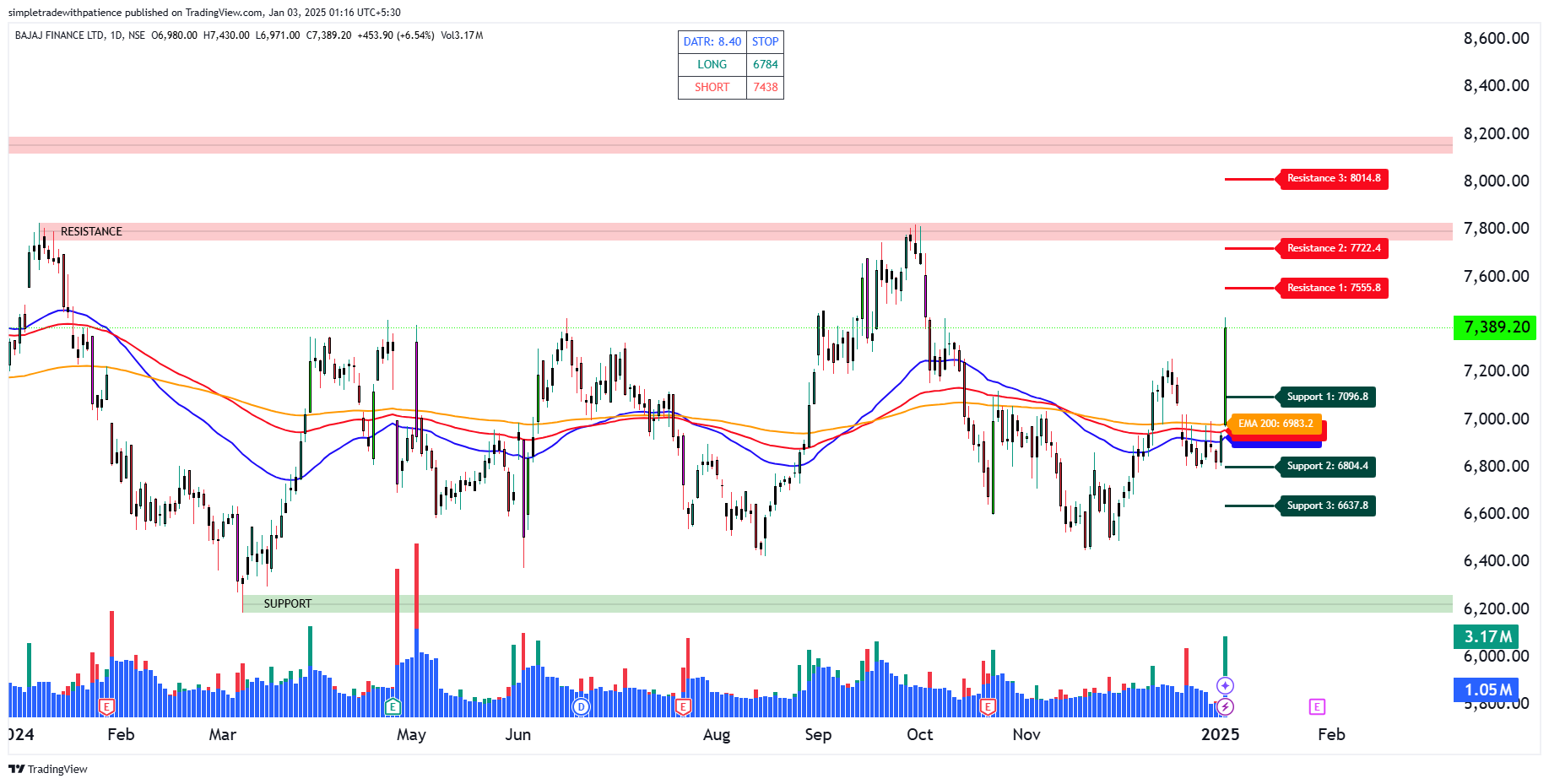Click the LONG row label
Screen dimensions: 1549x784
pos(712,64)
